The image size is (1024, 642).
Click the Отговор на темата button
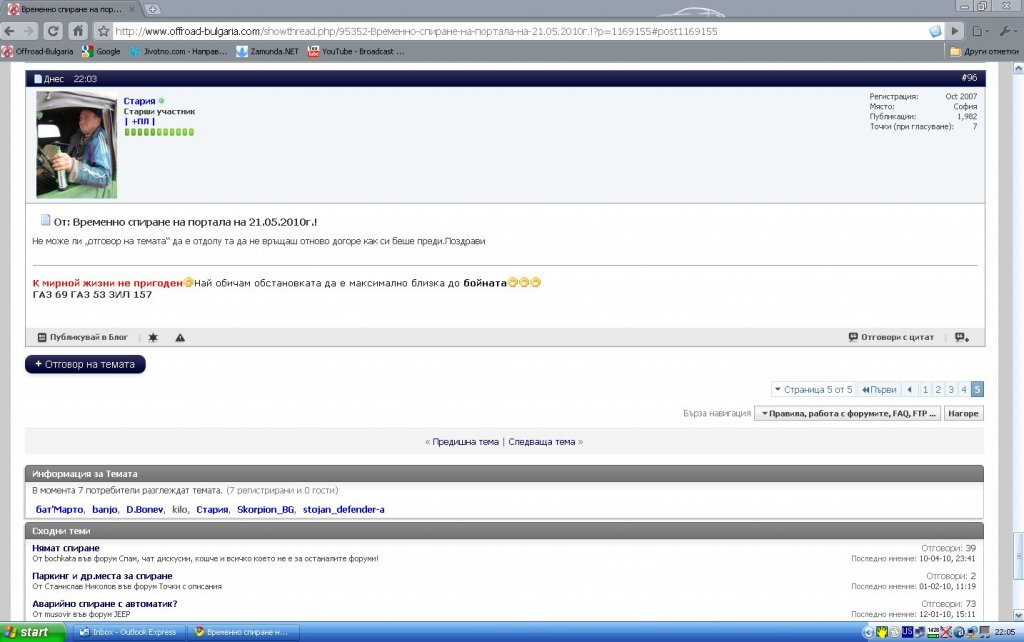[85, 364]
